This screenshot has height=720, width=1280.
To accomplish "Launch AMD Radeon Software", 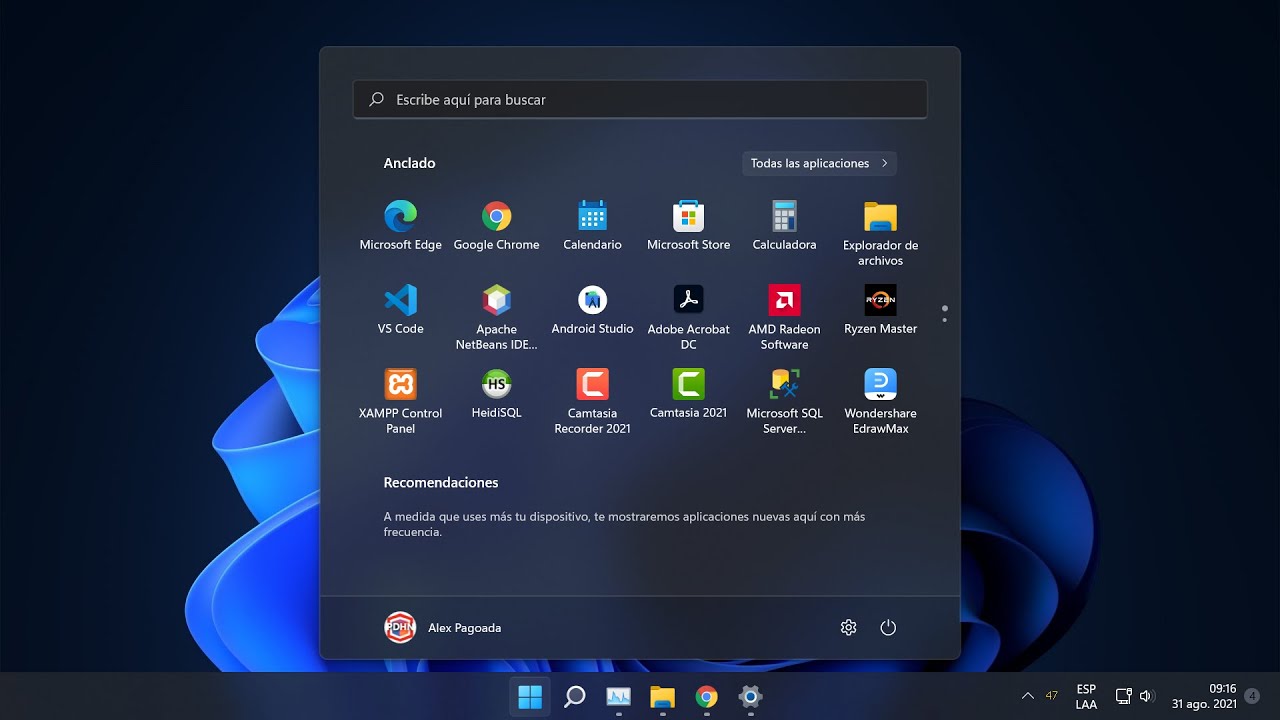I will click(x=784, y=318).
